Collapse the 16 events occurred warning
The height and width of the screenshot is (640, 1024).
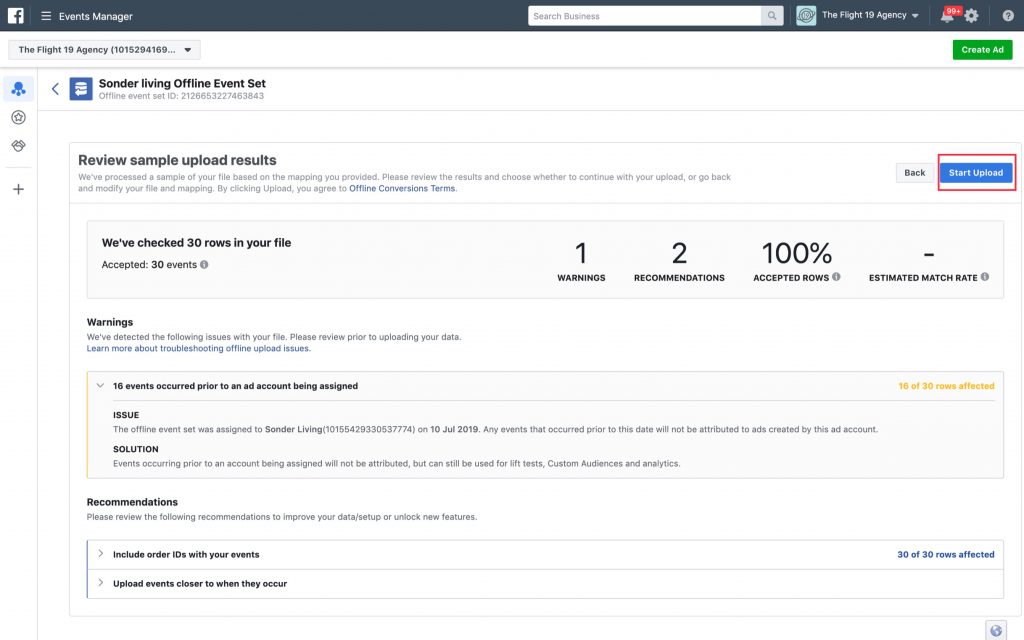[100, 385]
